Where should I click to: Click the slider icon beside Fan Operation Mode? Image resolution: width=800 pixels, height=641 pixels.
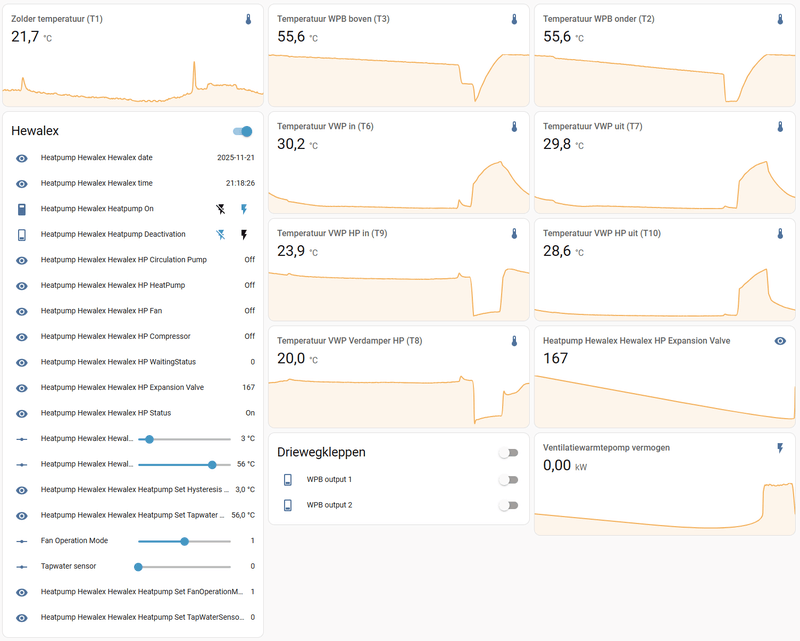21,540
